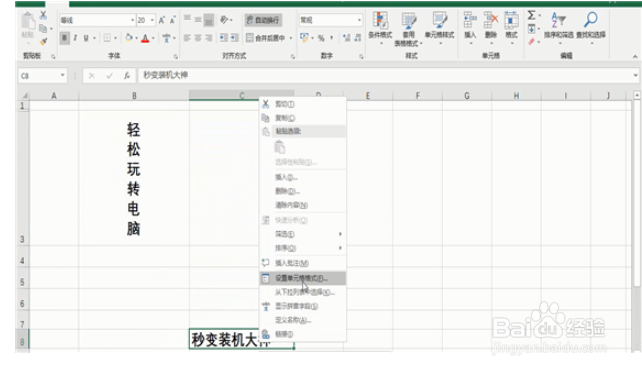Open the font name dropdown

click(132, 20)
